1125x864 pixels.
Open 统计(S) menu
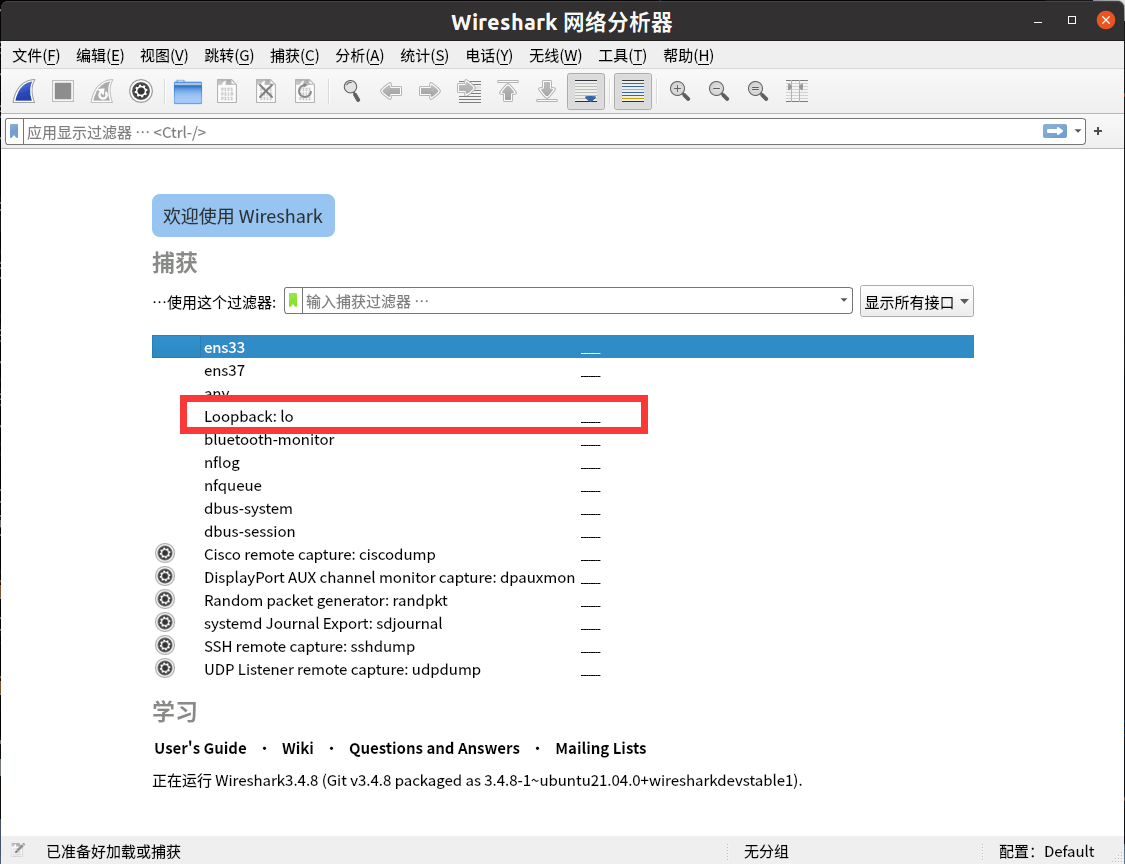point(424,56)
